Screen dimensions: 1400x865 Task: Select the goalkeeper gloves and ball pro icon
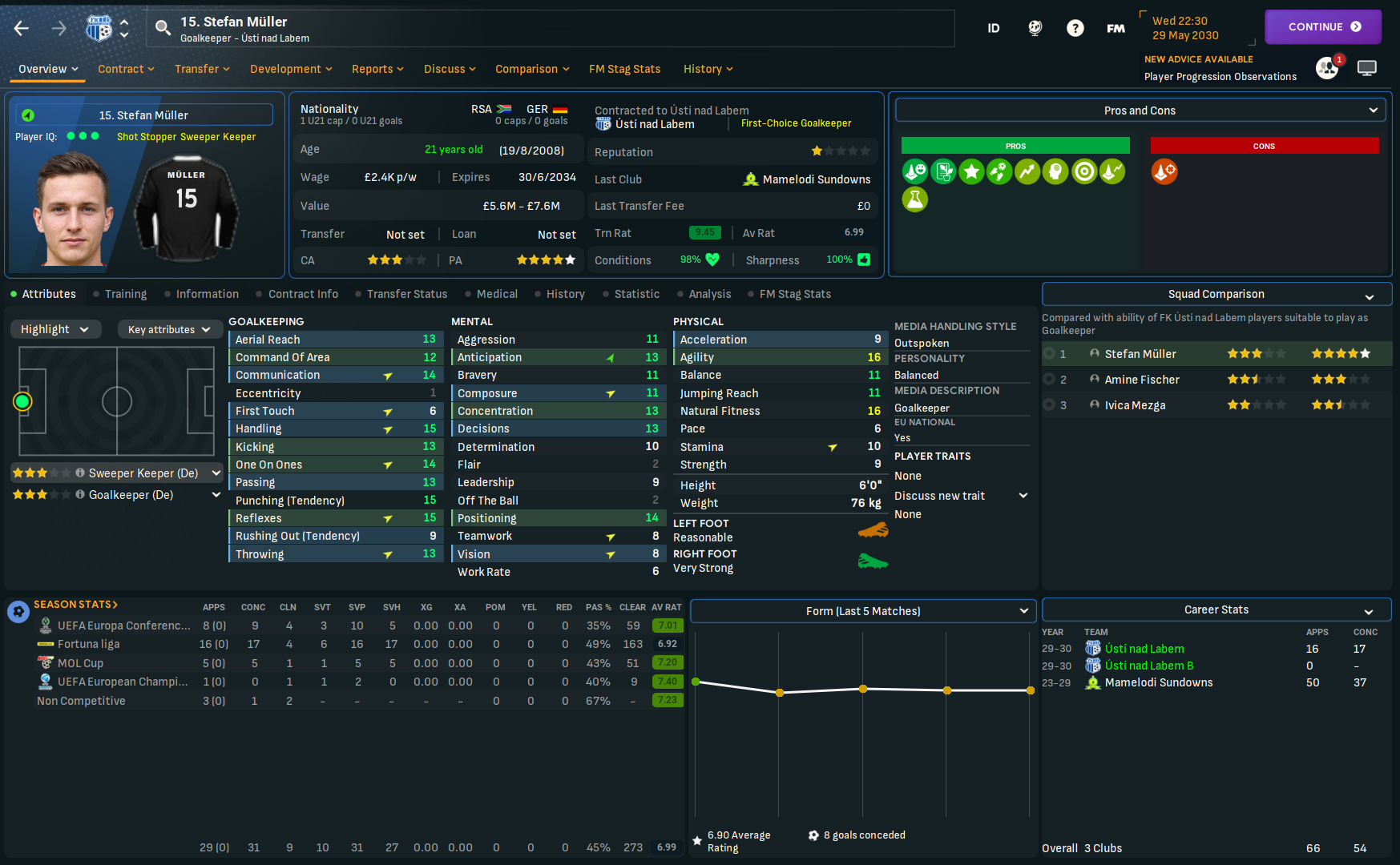tap(999, 171)
